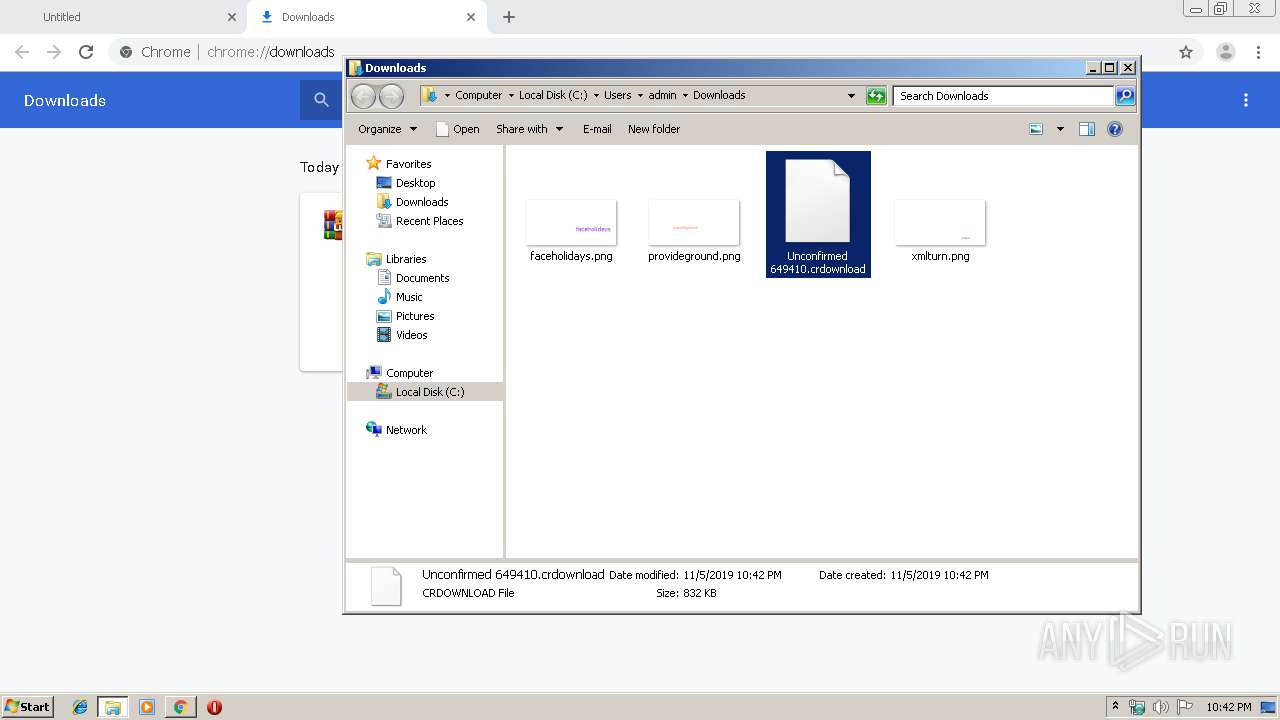The width and height of the screenshot is (1280, 720).
Task: Open a new Chrome tab with plus
Action: pos(509,17)
